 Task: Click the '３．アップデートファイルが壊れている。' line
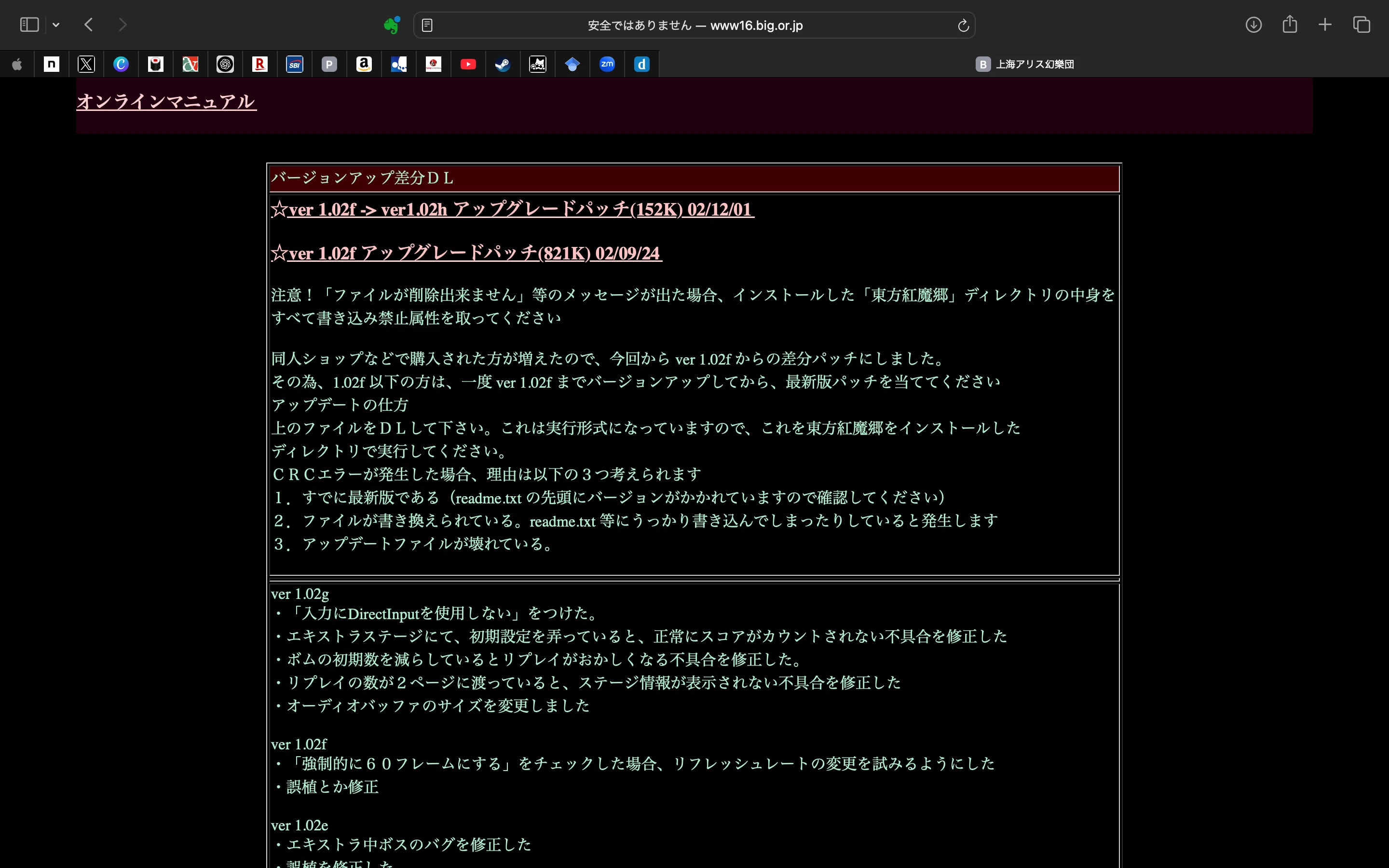413,543
